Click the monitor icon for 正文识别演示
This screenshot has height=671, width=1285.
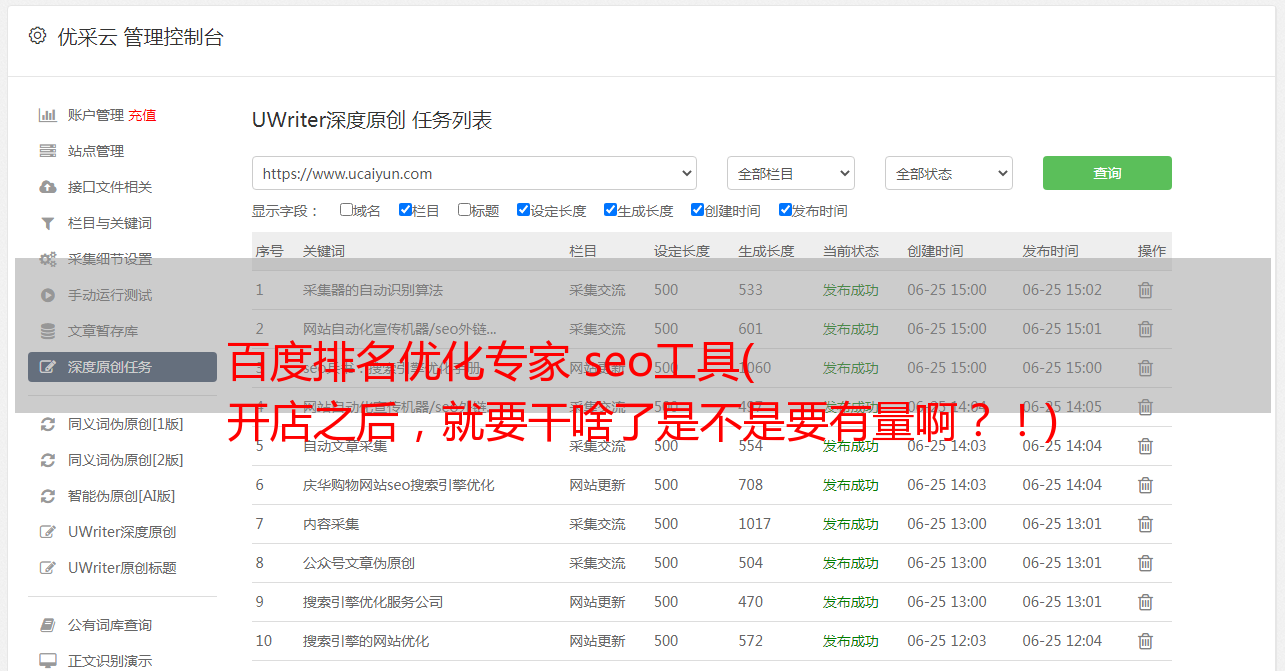pos(47,661)
